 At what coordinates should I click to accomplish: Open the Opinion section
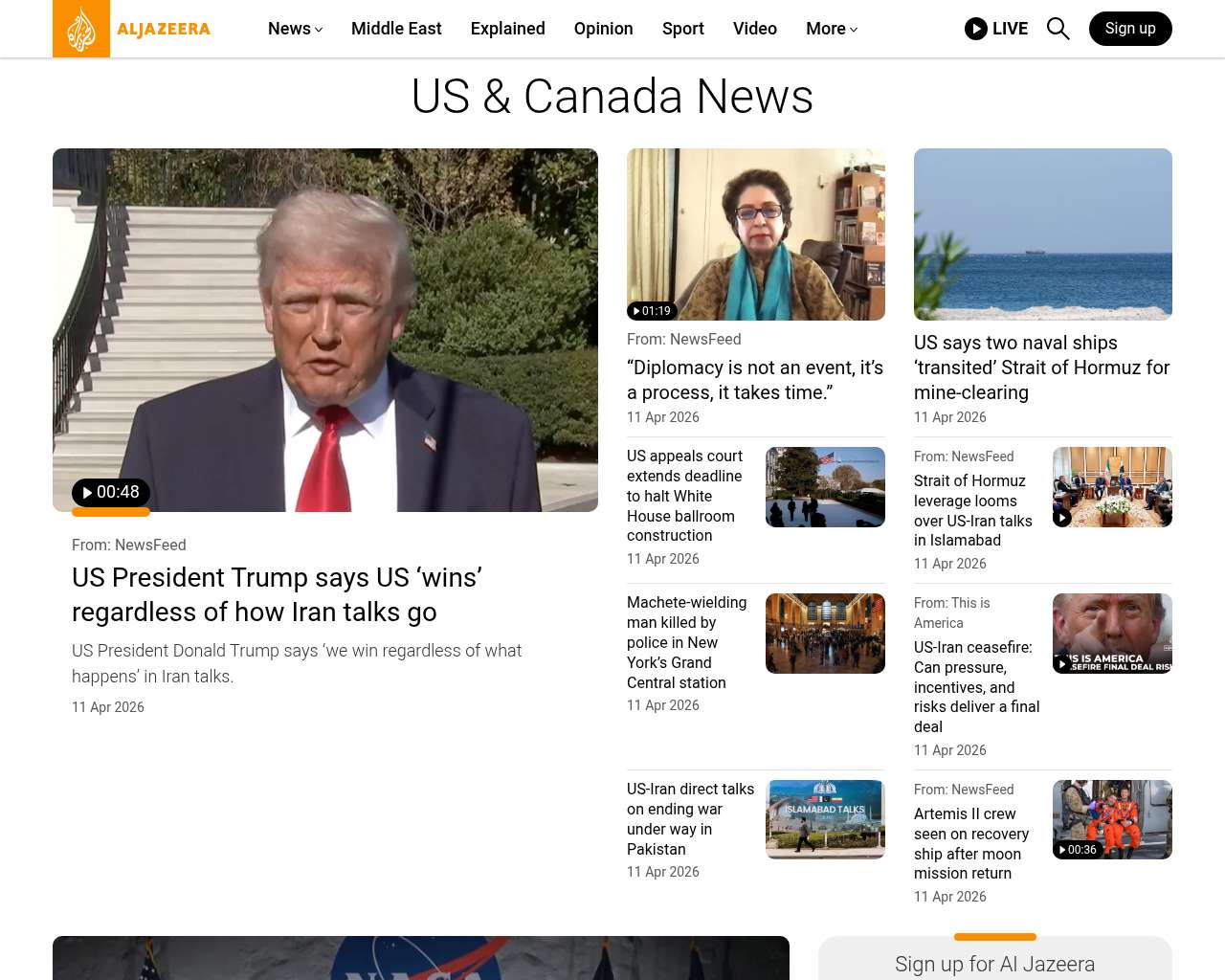click(604, 29)
